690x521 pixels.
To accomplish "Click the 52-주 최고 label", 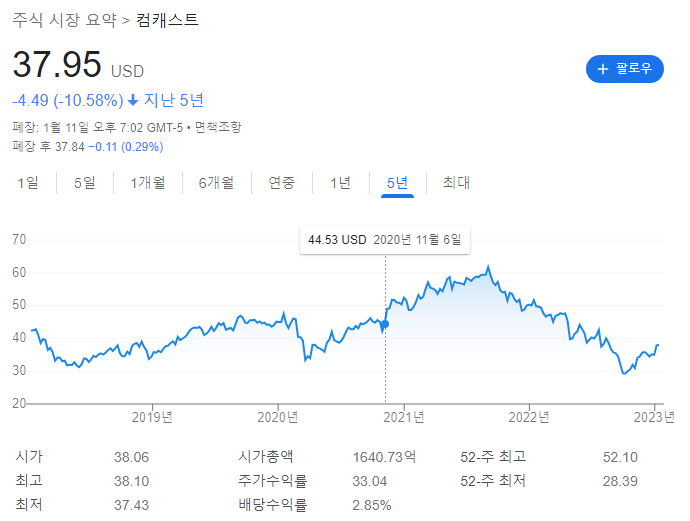I will pos(493,457).
